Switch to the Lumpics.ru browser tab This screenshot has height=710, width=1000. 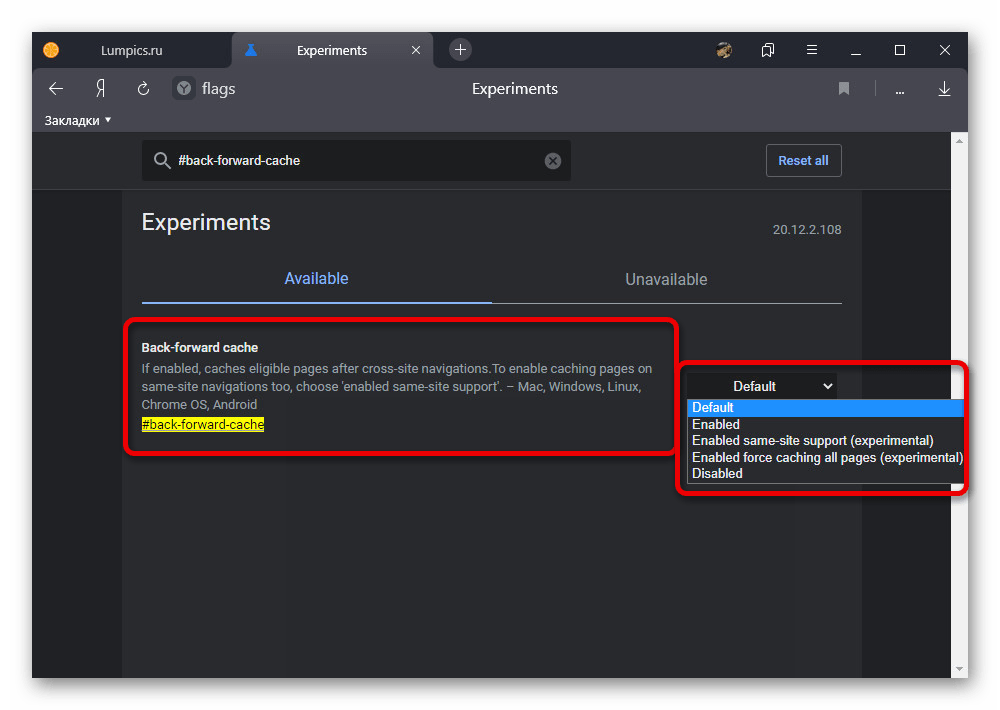pyautogui.click(x=131, y=50)
